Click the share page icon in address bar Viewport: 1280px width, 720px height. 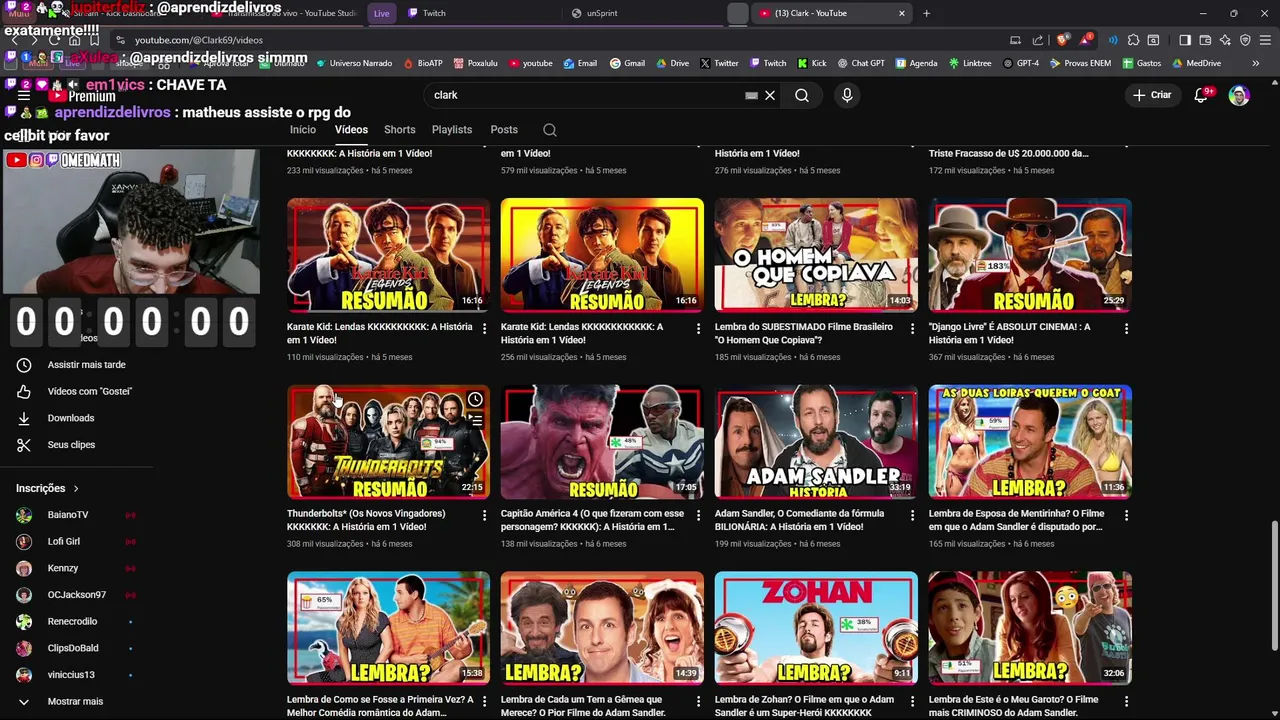pos(1038,40)
